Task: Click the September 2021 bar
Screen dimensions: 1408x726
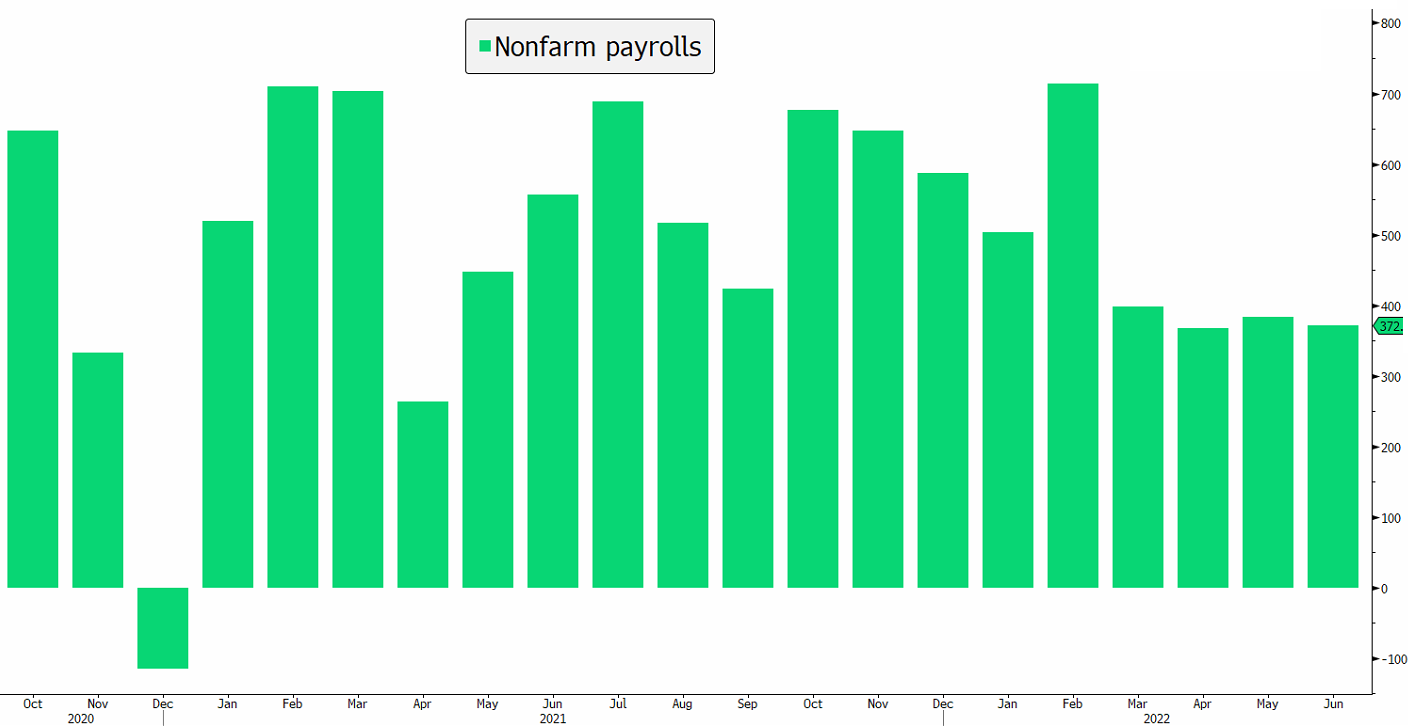Action: (747, 438)
